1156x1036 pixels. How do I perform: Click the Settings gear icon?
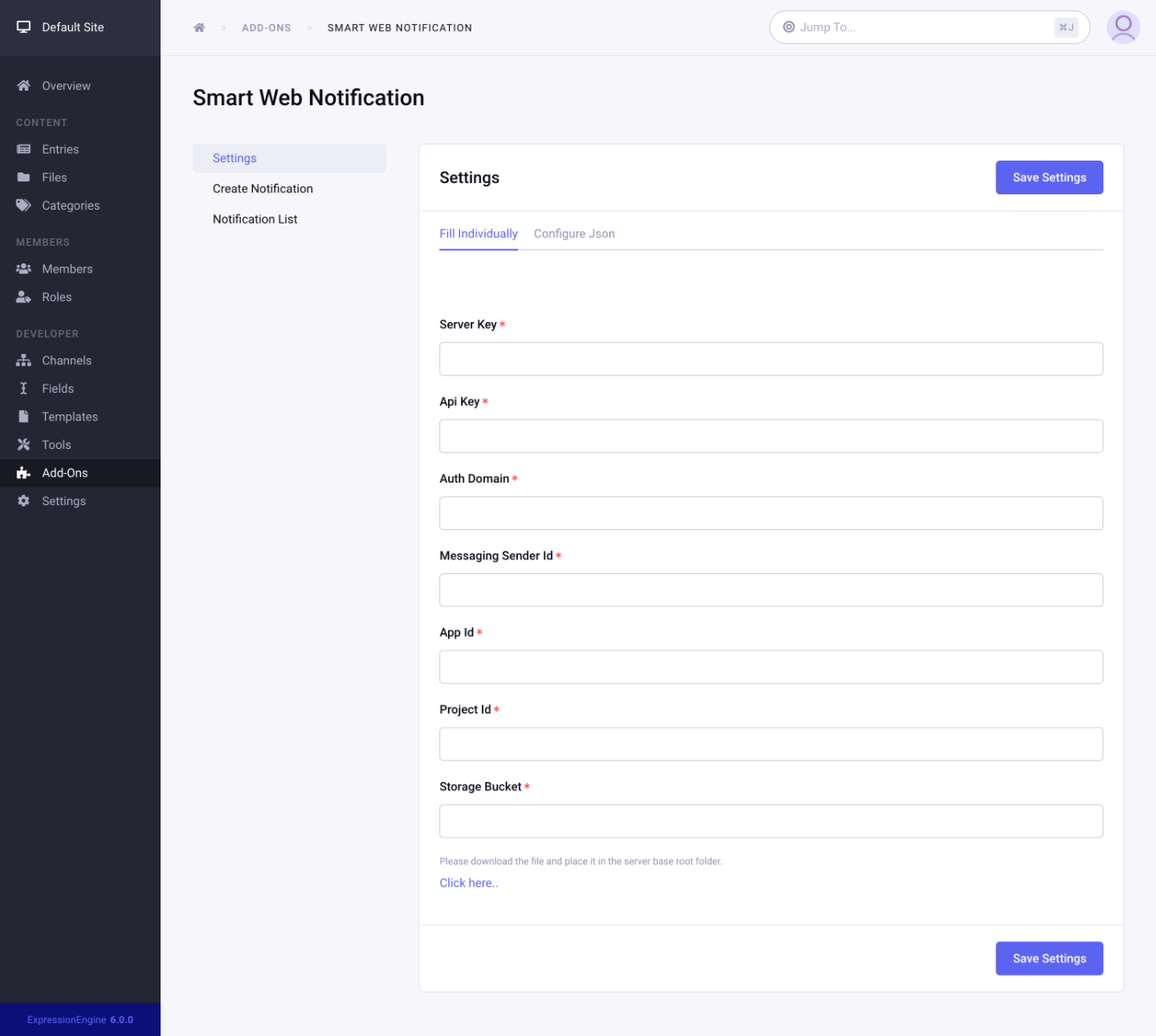coord(24,501)
